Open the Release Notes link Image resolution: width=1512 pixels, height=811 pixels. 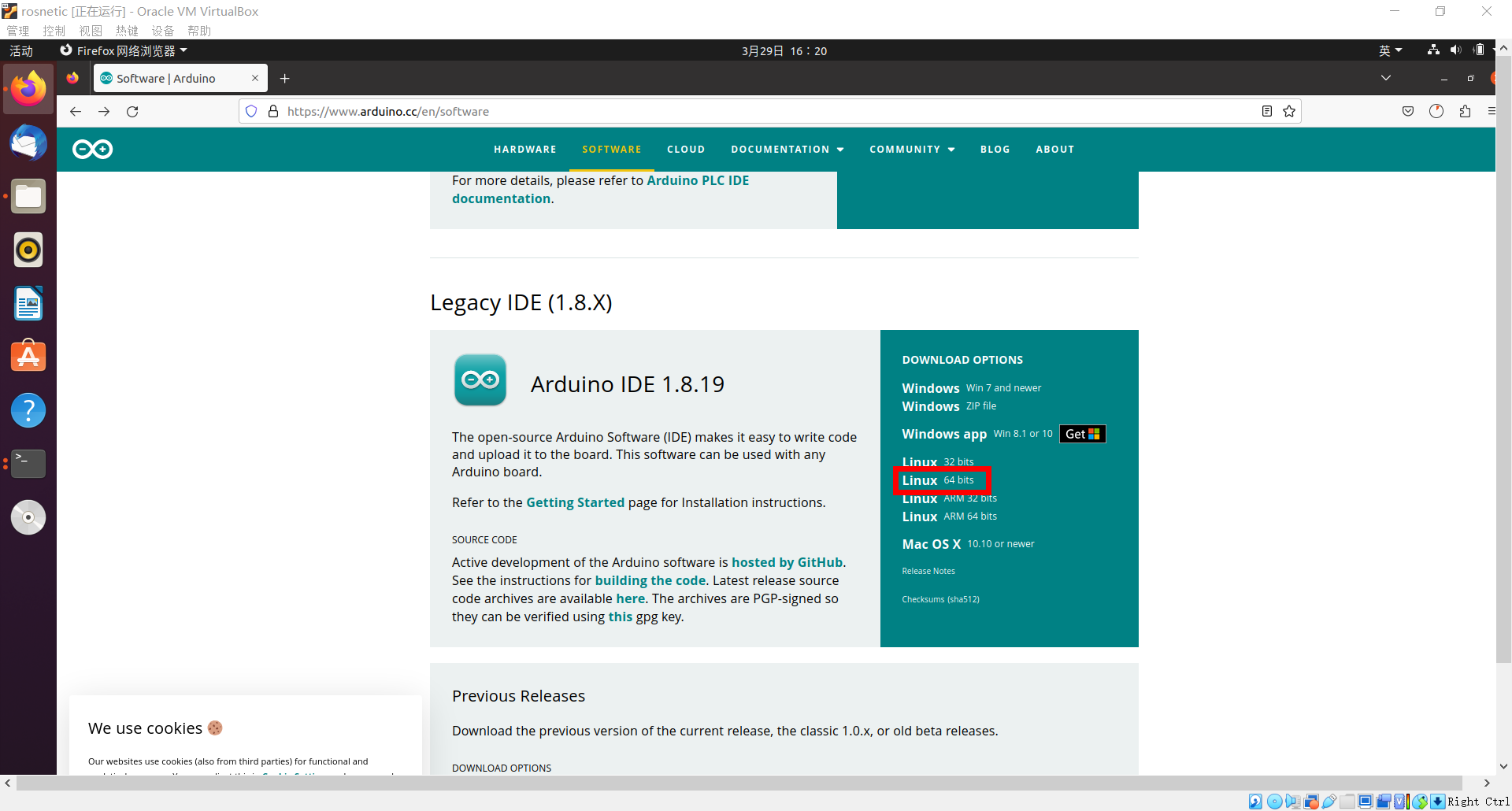928,571
